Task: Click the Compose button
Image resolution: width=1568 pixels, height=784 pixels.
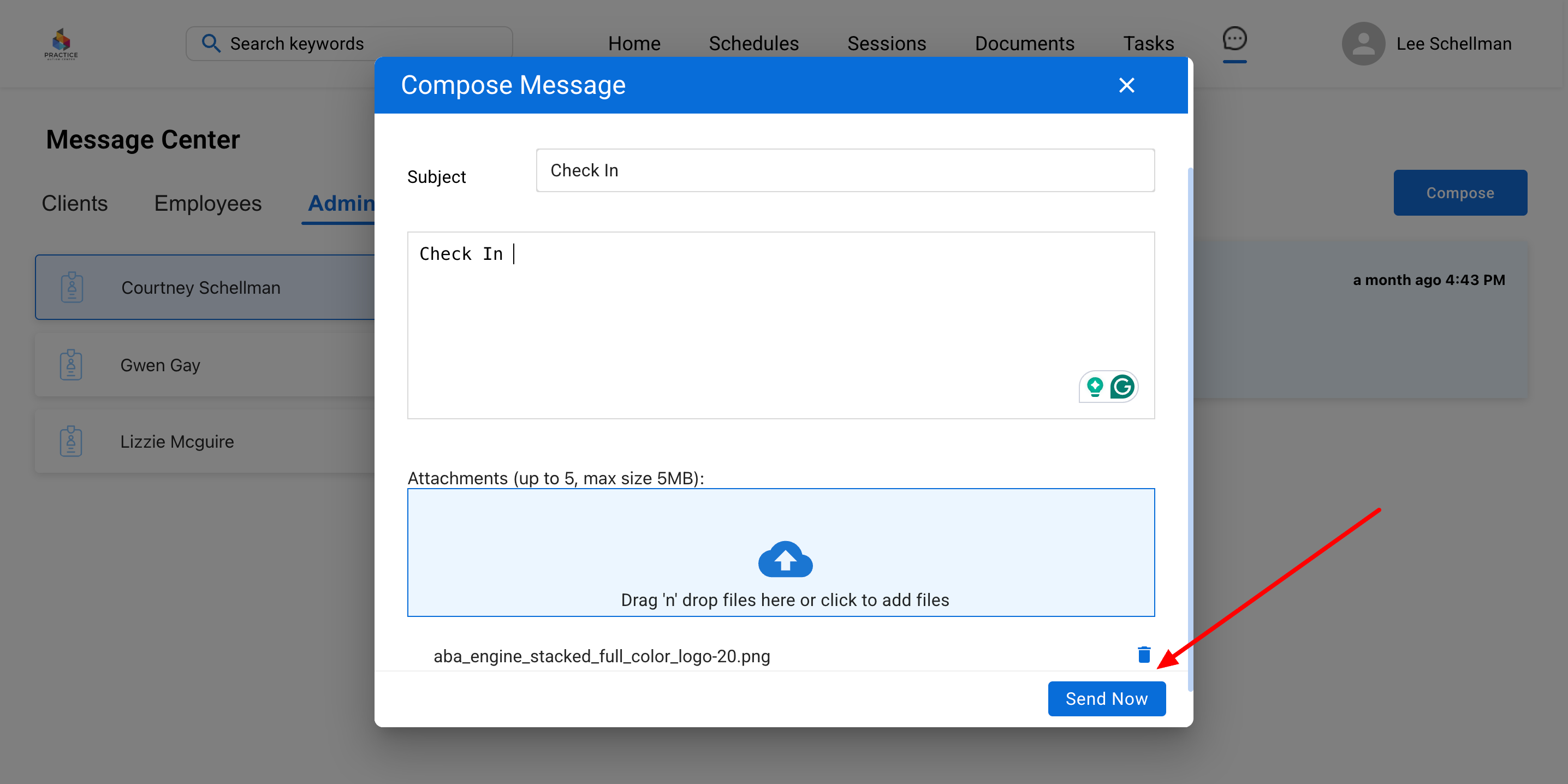Action: [x=1460, y=193]
